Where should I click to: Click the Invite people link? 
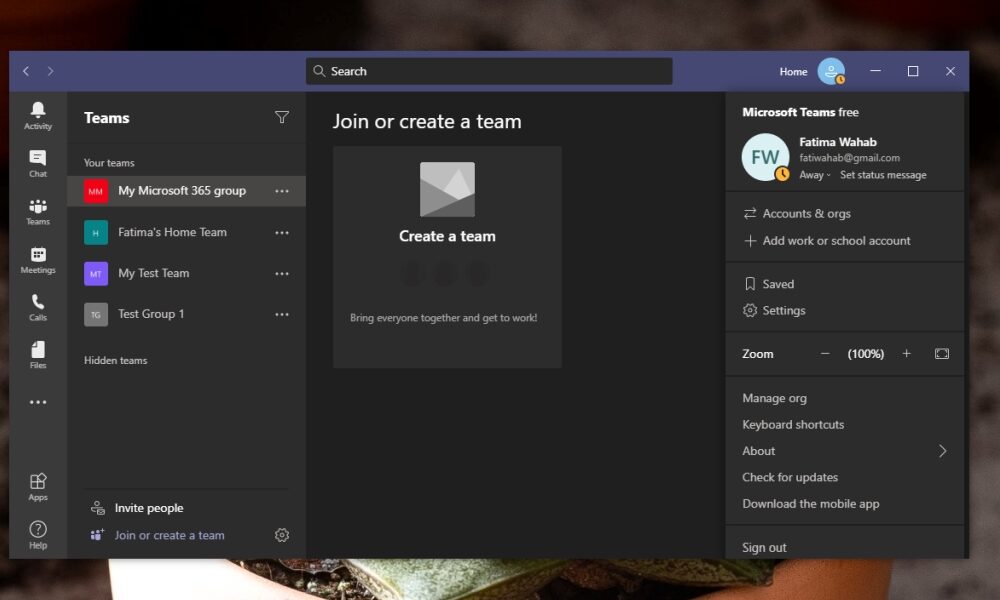[x=149, y=507]
